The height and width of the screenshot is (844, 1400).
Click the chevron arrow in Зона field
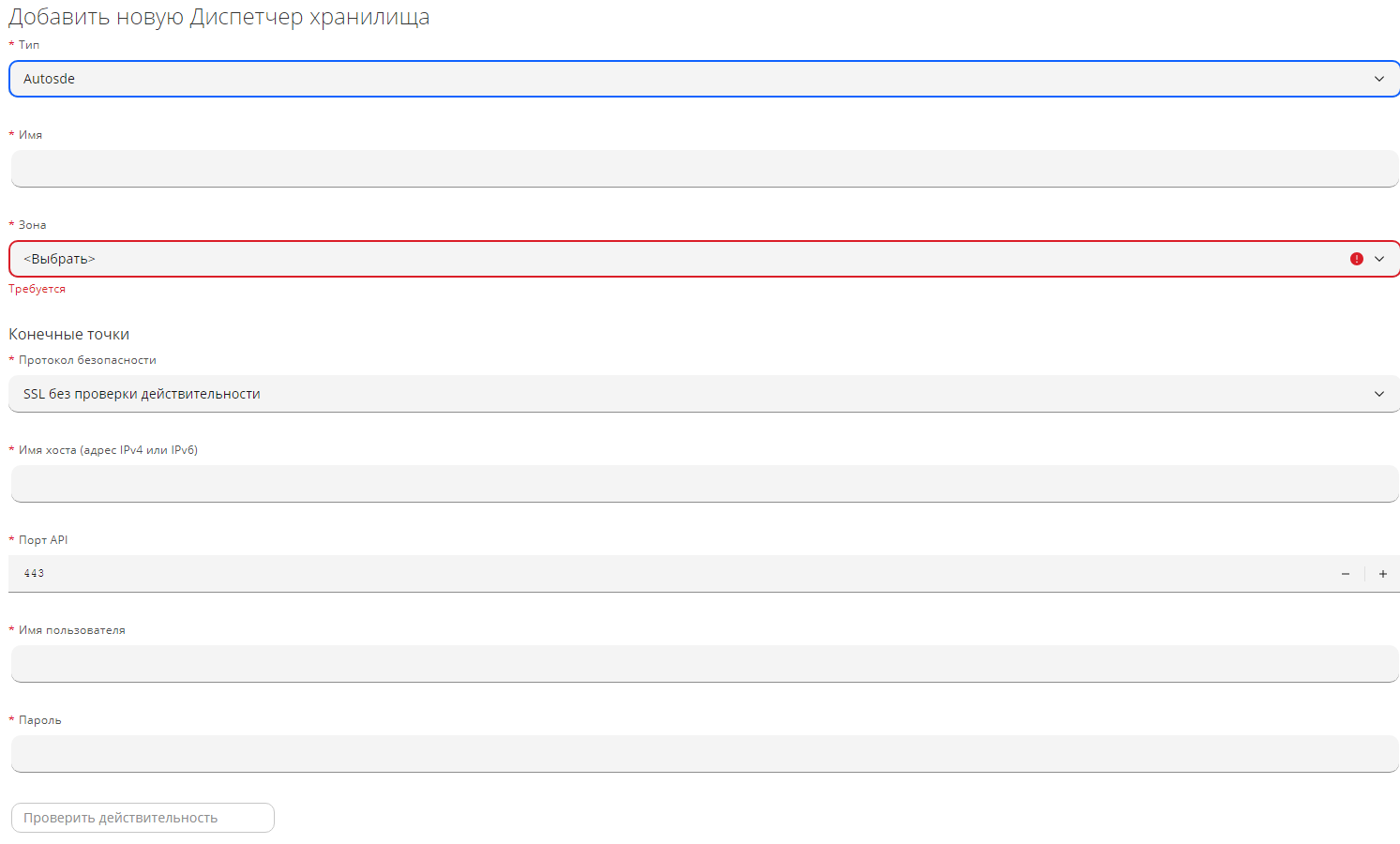point(1378,259)
